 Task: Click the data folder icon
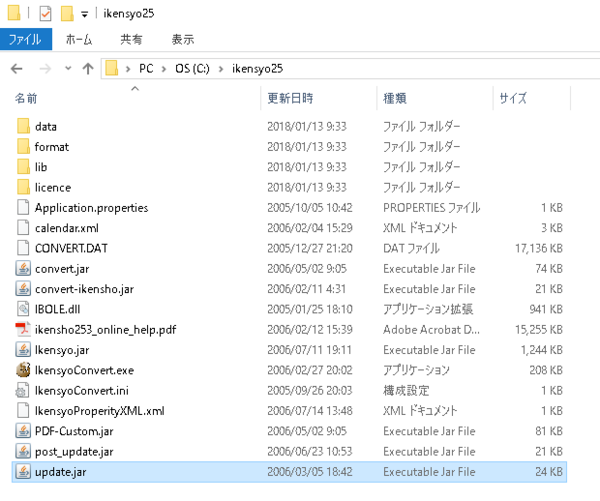click(23, 126)
